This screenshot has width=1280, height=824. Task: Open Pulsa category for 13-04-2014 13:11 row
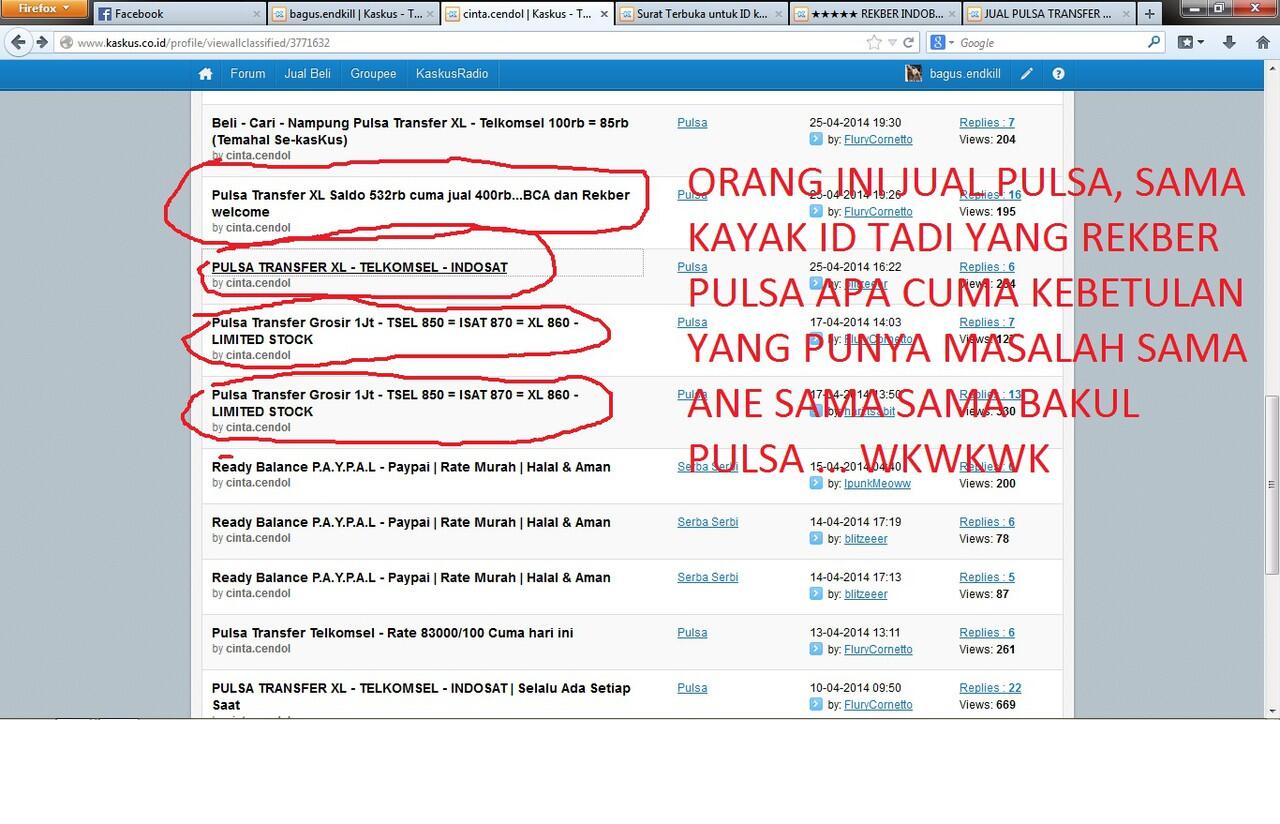[x=692, y=633]
